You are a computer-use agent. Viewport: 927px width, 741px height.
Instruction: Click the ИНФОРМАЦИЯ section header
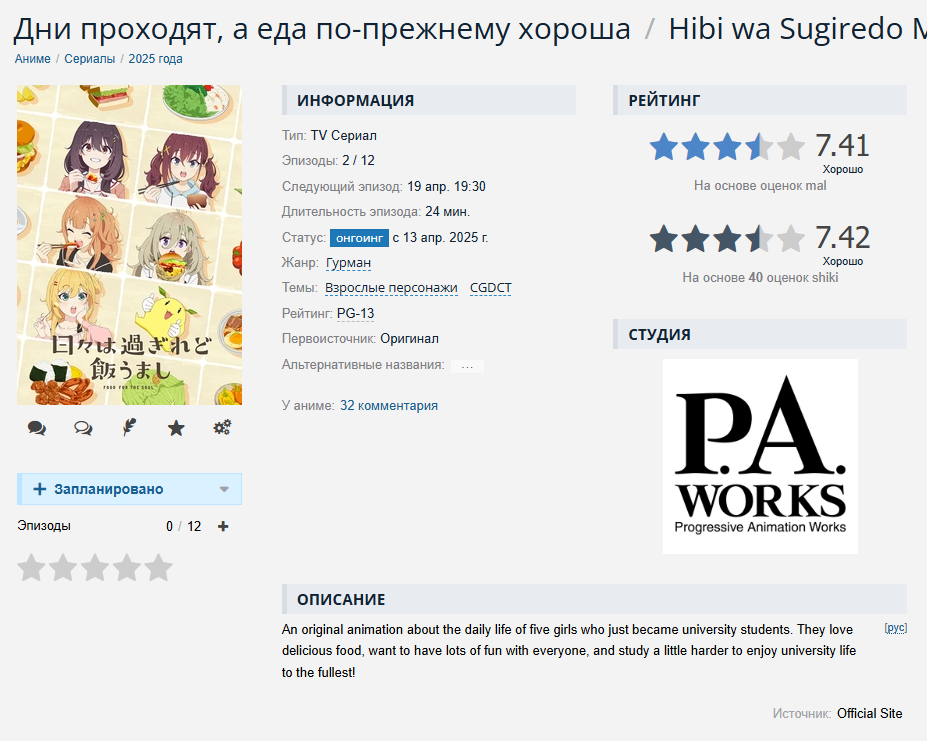429,100
